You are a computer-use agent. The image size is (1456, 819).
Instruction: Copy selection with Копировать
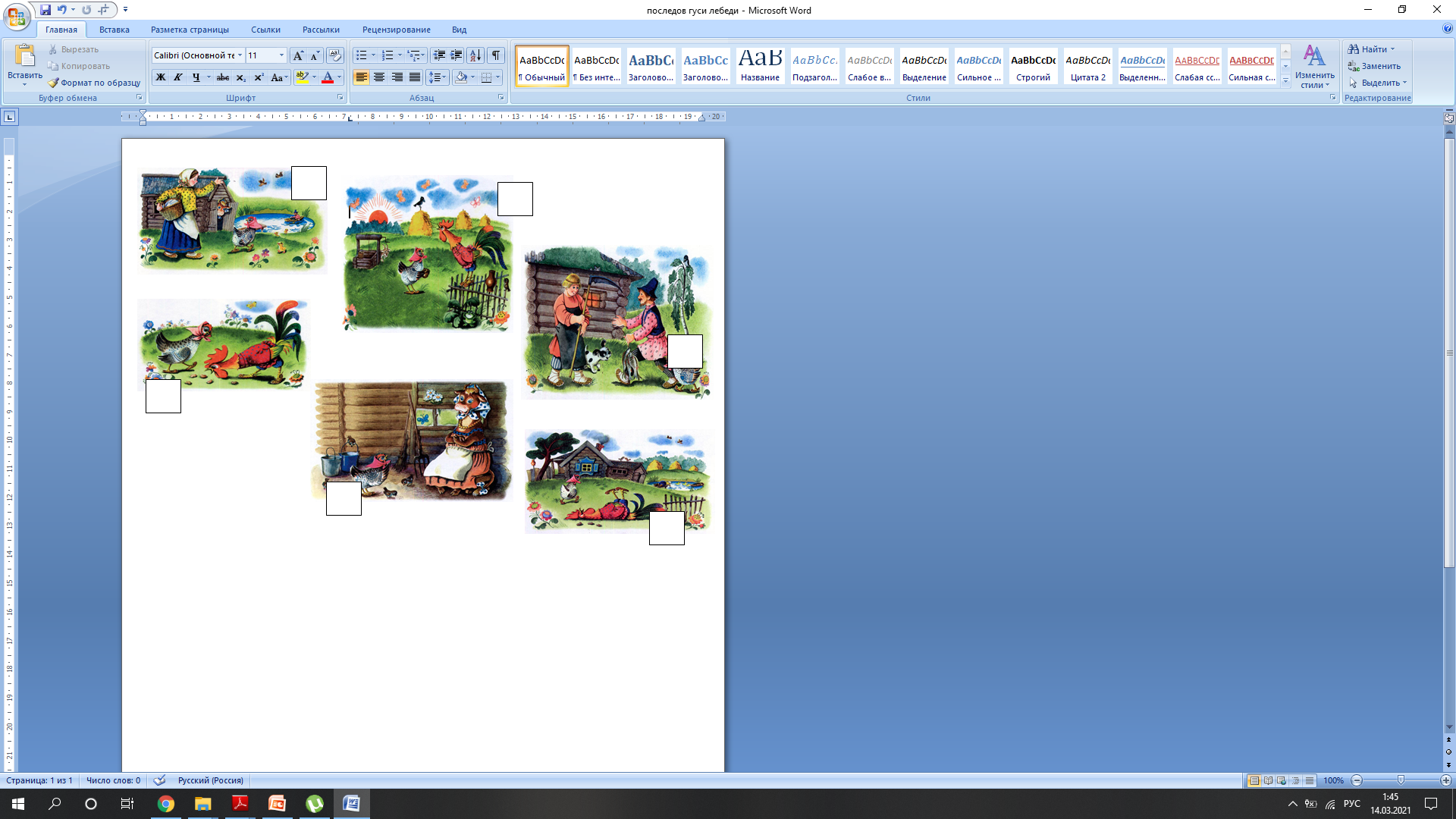[79, 66]
